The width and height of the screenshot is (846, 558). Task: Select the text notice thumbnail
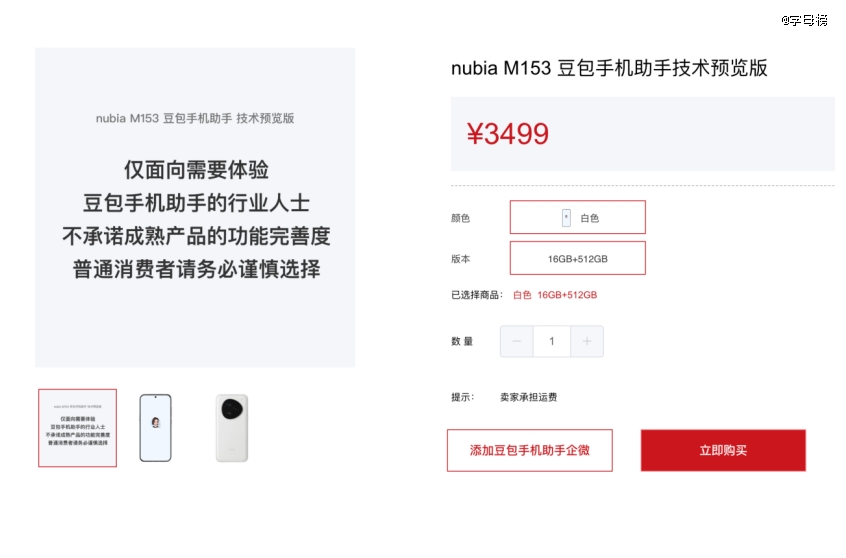pos(78,428)
